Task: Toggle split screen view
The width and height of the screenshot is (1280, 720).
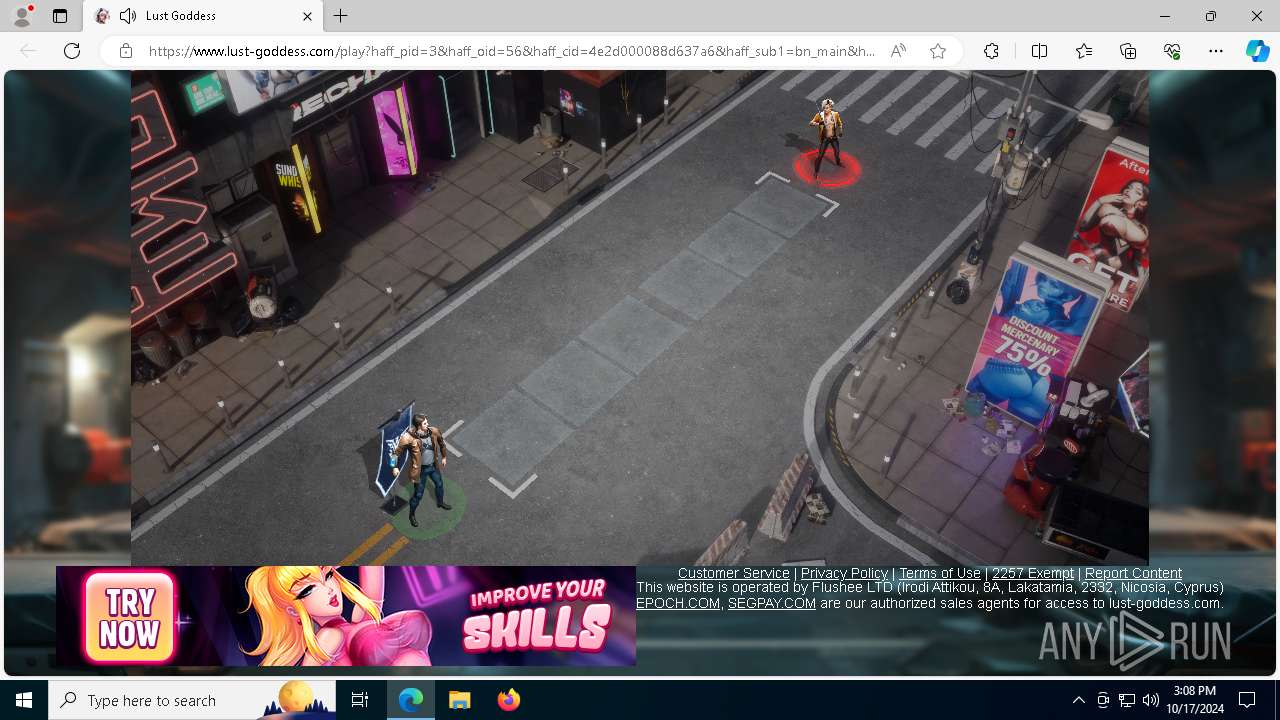Action: coord(1039,51)
